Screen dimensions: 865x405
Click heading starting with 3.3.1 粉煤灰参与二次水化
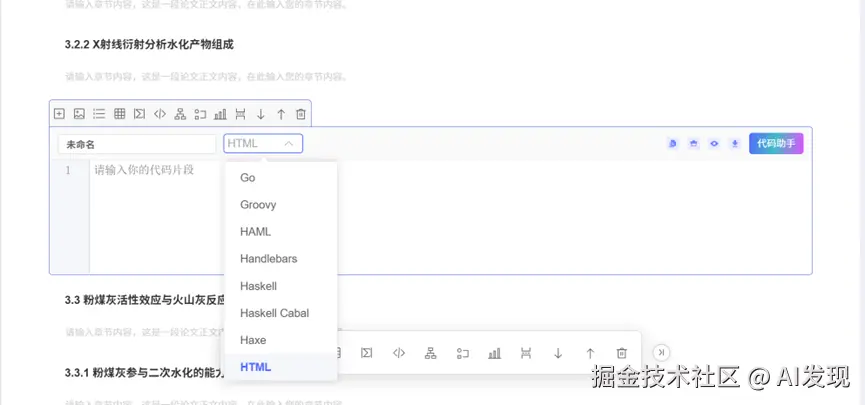point(144,372)
